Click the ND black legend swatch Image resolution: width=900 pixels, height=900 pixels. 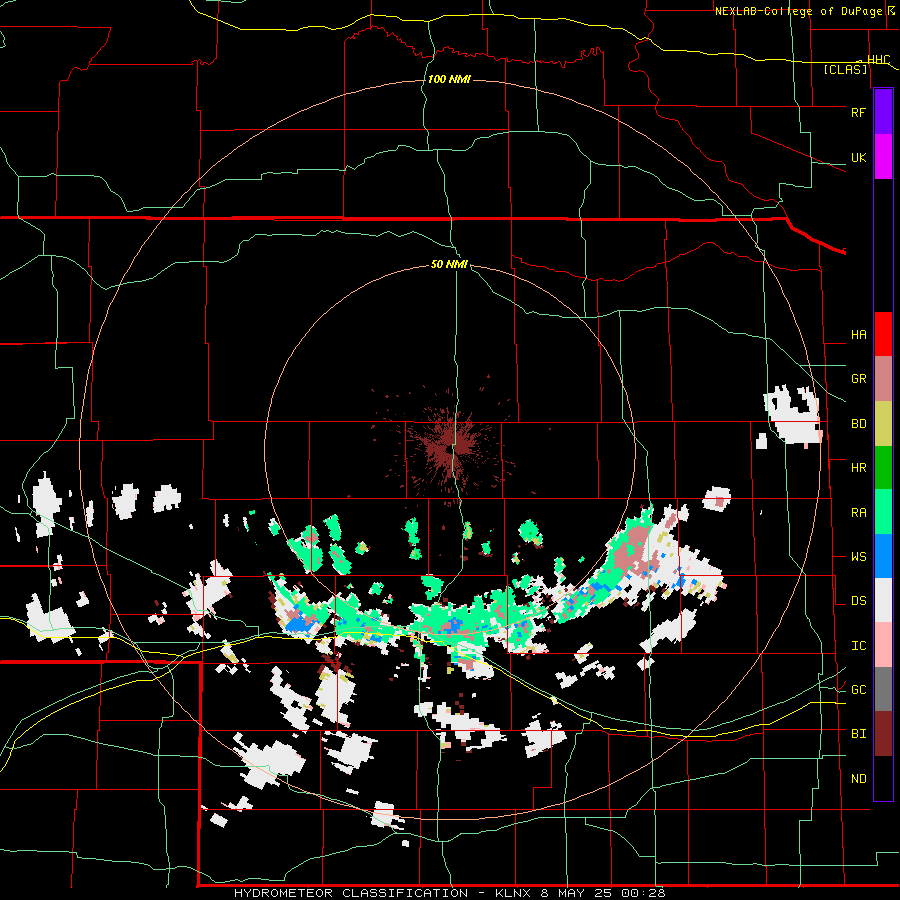coord(883,778)
